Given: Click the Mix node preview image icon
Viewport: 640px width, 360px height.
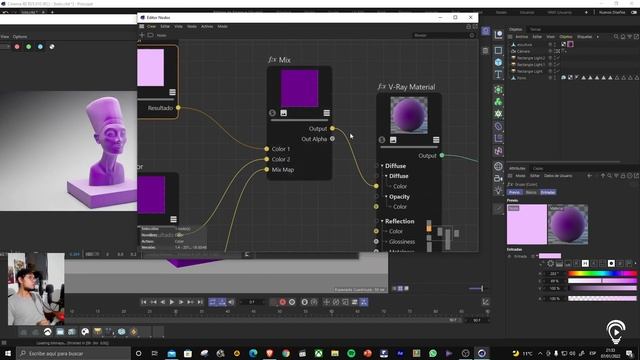Looking at the screenshot, I should (284, 113).
